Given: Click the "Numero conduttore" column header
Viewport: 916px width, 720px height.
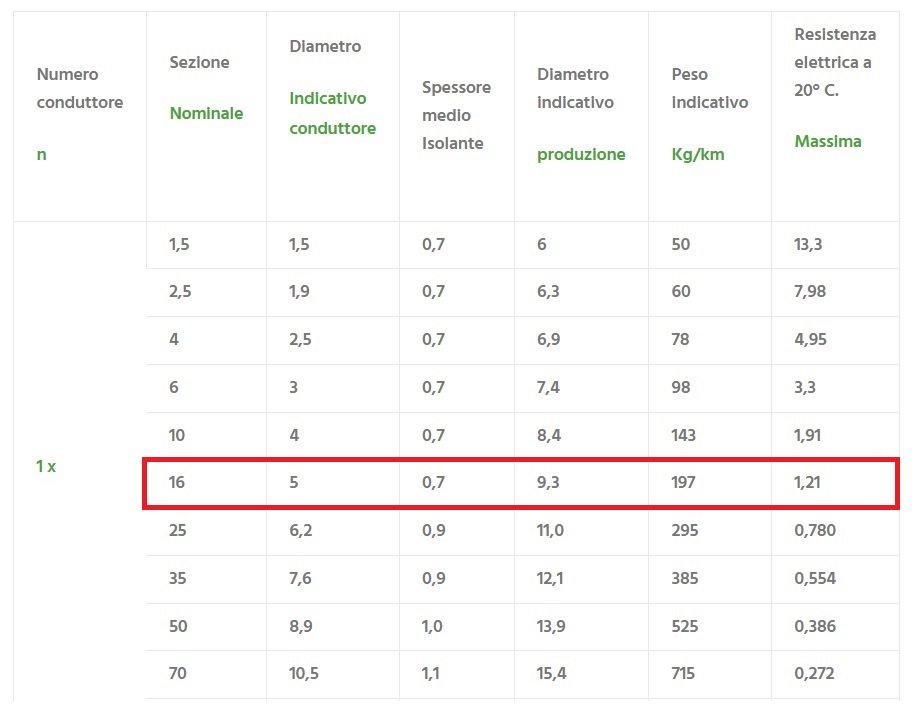Looking at the screenshot, I should (x=80, y=88).
